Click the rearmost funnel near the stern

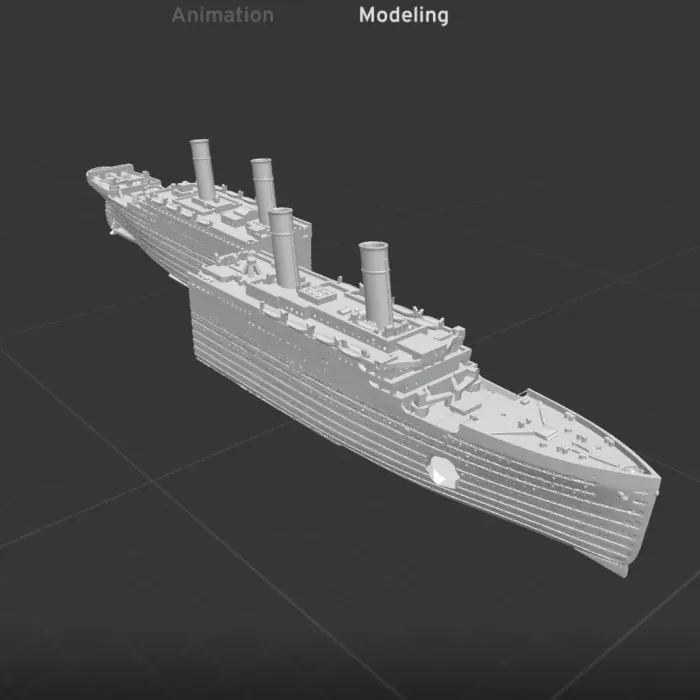tap(204, 170)
